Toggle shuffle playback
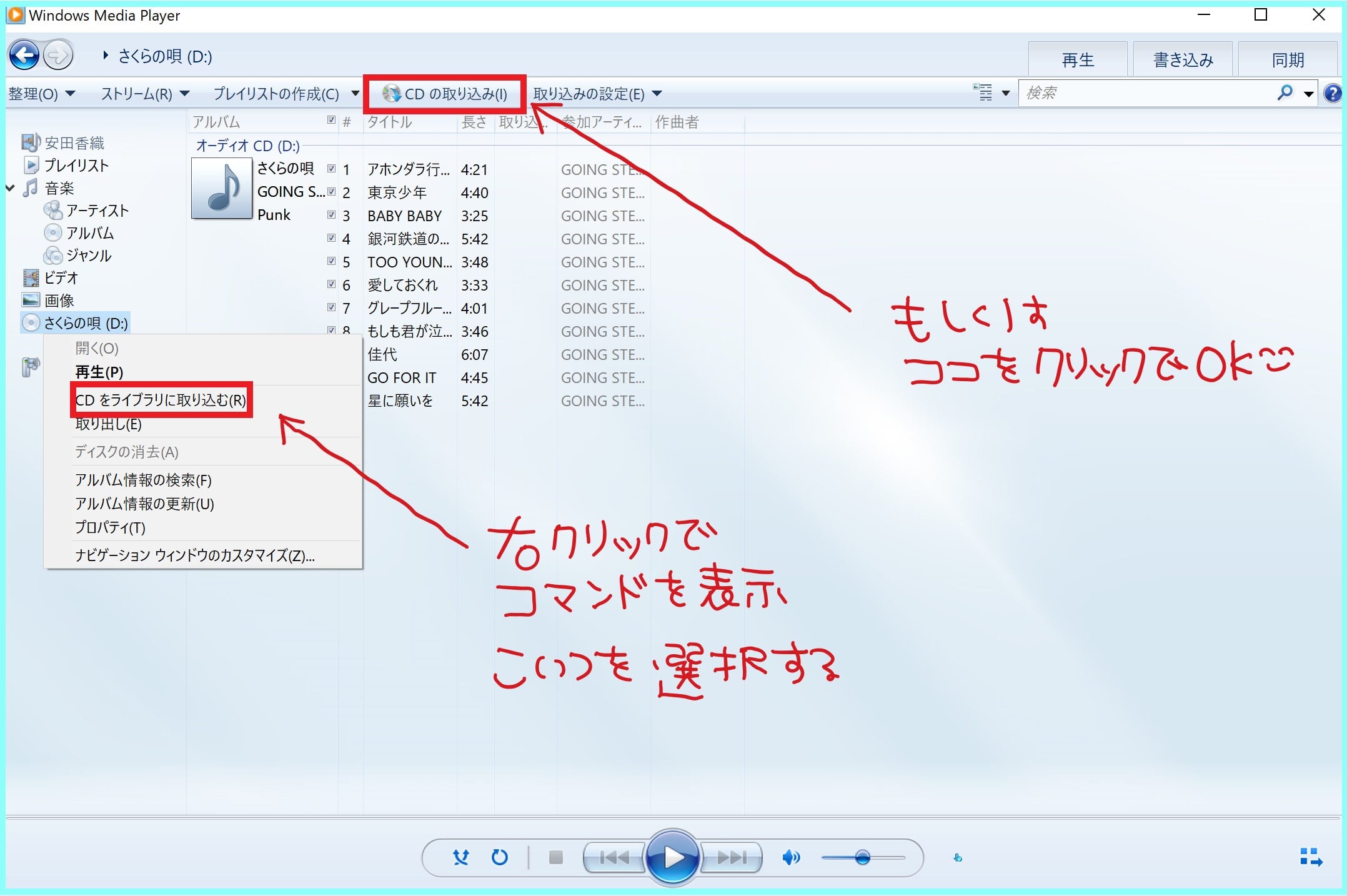The height and width of the screenshot is (896, 1347). point(461,857)
